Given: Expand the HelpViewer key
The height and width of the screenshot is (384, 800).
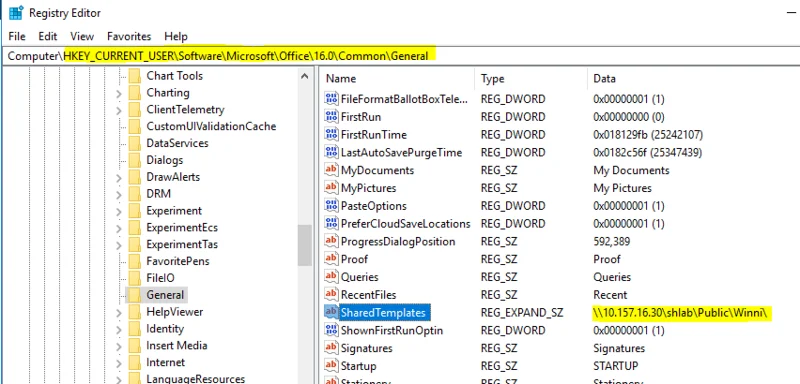Looking at the screenshot, I should pos(119,312).
